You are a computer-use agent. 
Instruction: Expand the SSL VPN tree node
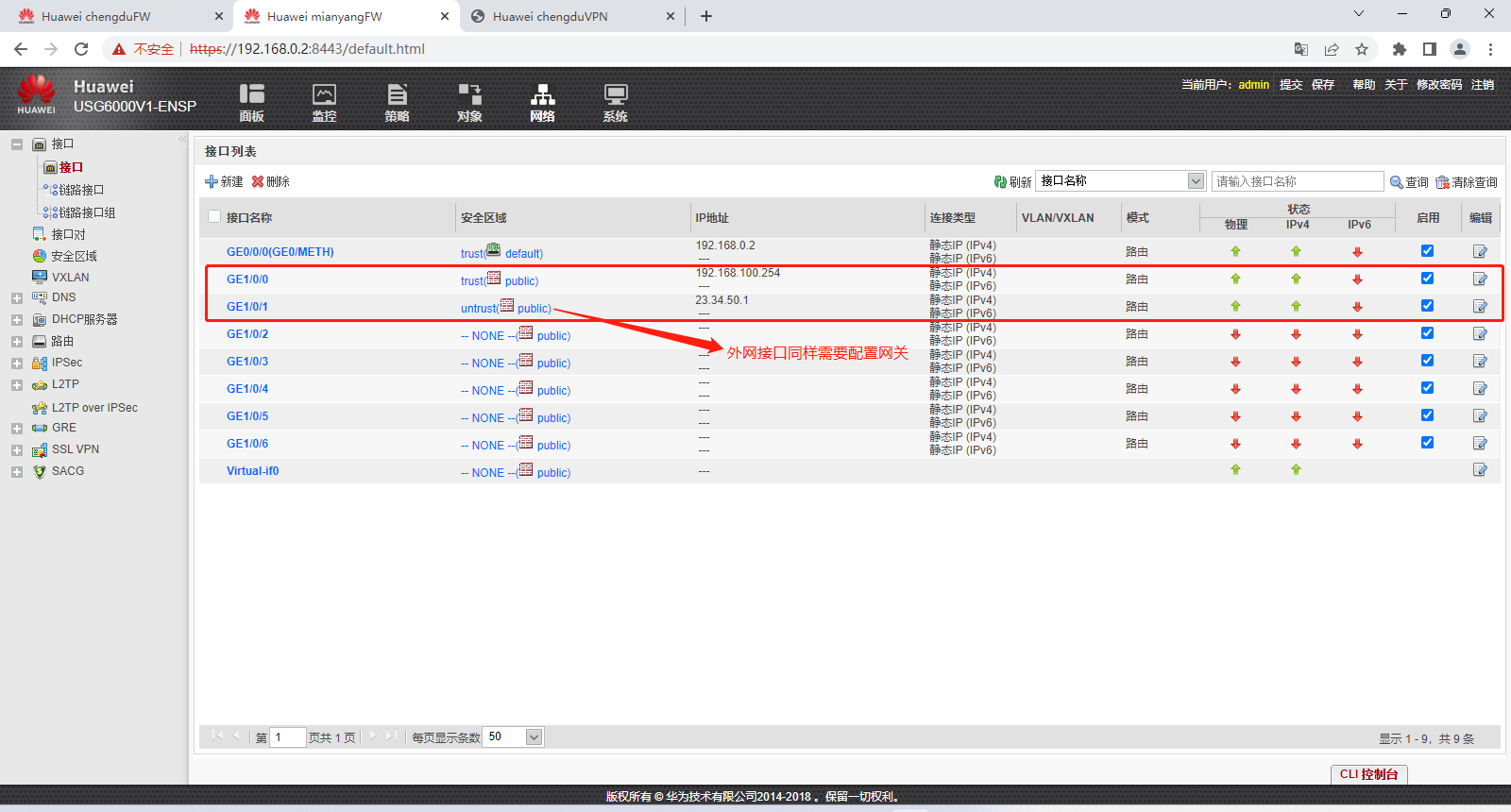click(17, 450)
